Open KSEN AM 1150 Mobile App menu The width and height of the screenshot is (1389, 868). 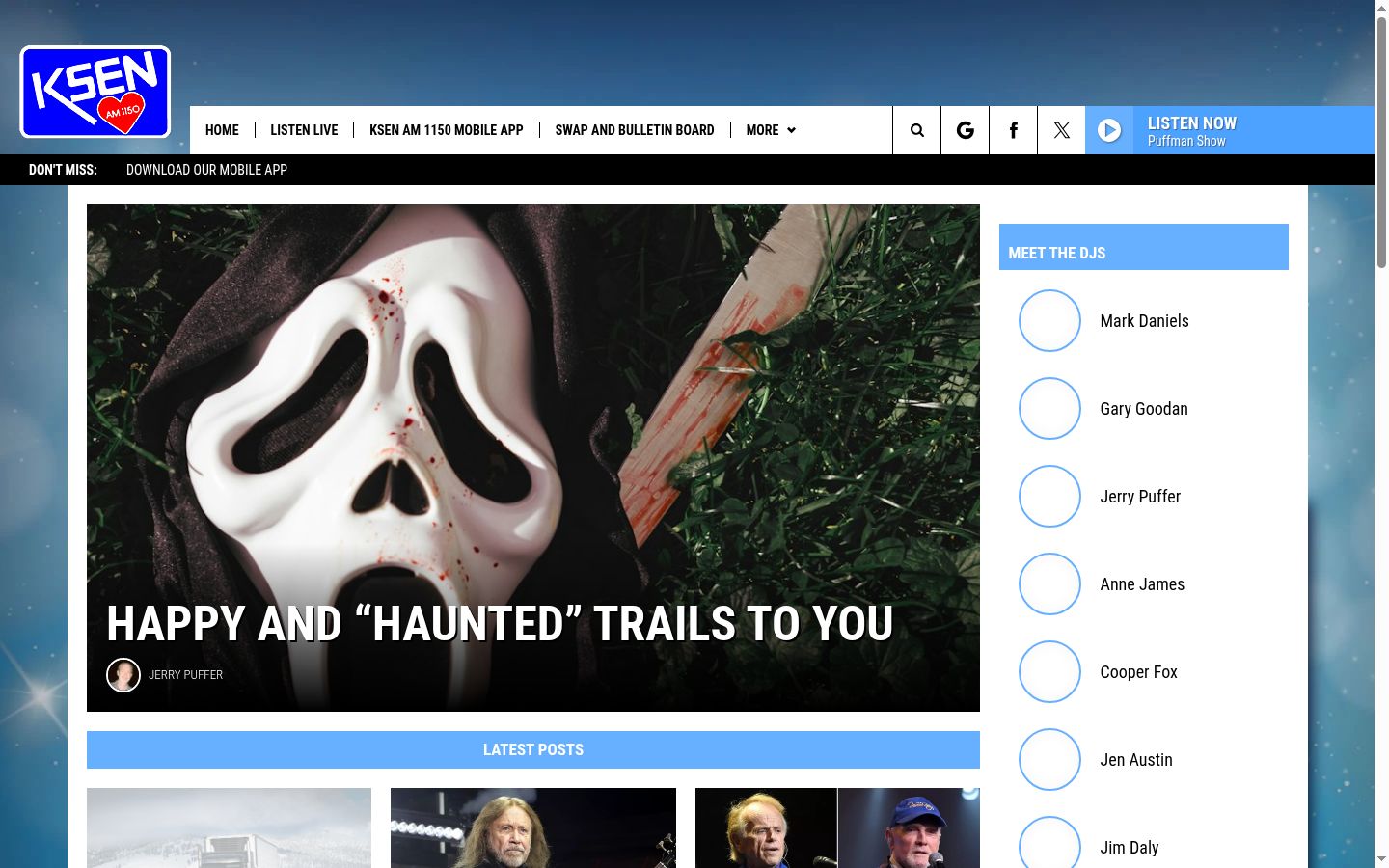447,130
